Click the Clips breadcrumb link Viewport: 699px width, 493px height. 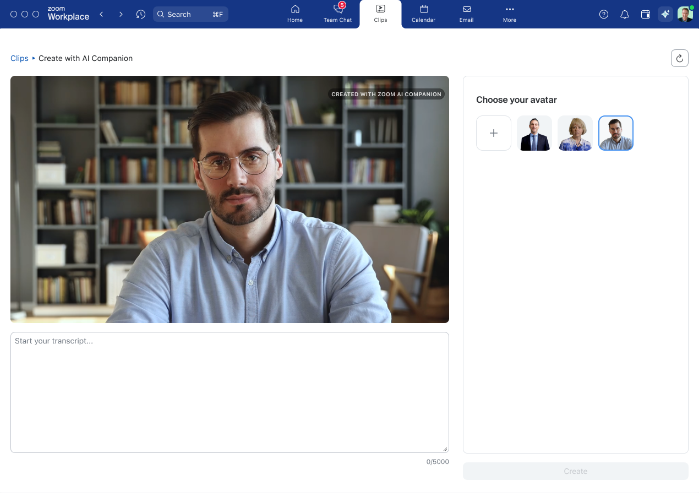(x=19, y=58)
